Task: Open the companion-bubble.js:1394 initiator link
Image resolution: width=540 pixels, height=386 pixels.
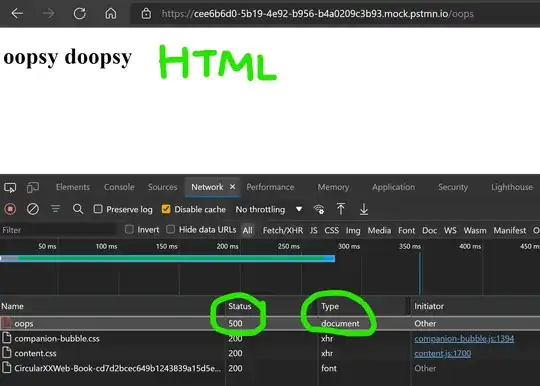Action: pos(464,338)
